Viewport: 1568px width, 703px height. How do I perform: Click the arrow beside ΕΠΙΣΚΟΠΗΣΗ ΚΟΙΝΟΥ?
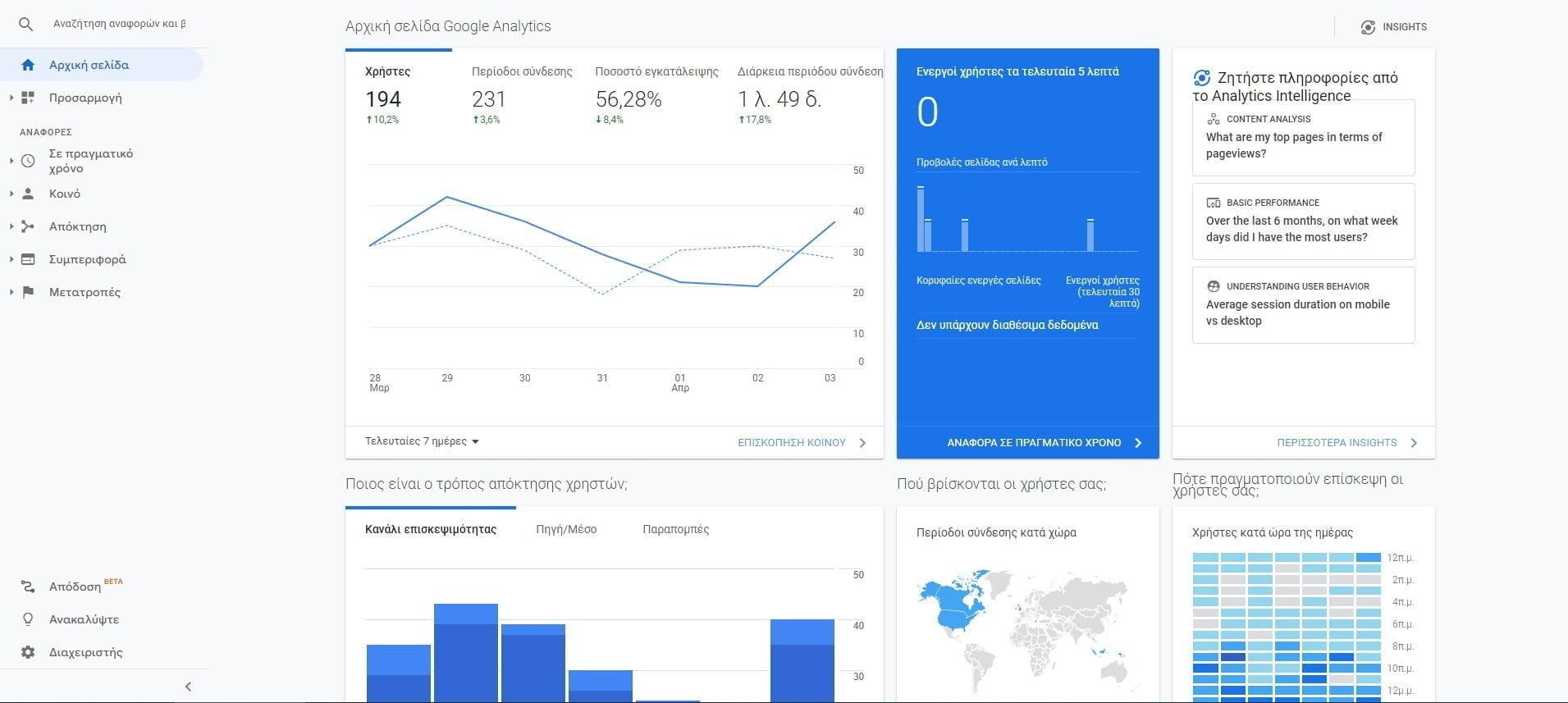tap(862, 443)
